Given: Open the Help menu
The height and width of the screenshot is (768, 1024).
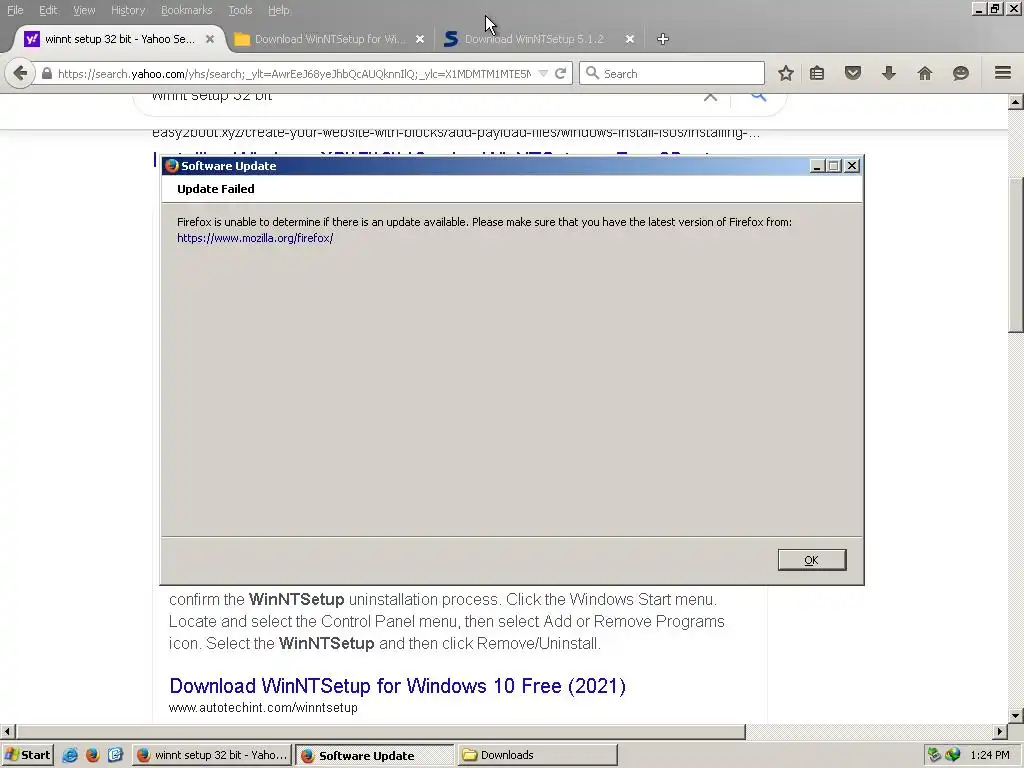Looking at the screenshot, I should [278, 10].
